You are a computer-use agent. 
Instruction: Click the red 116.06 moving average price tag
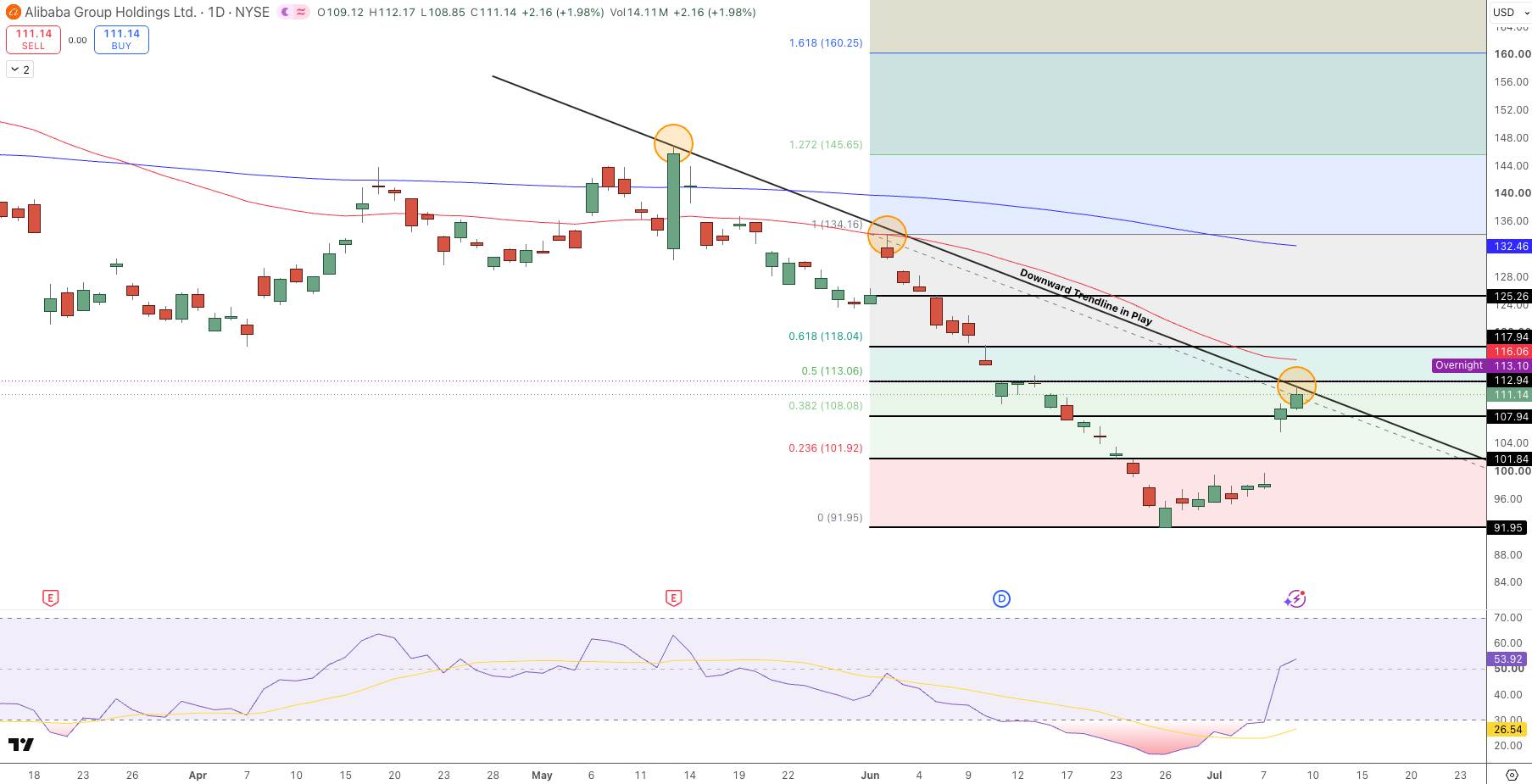[x=1511, y=351]
